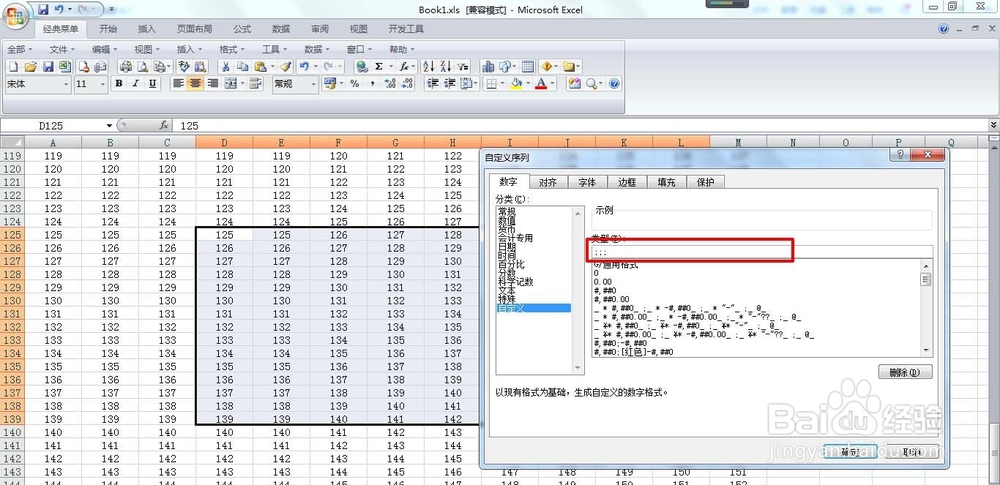Click the 删除(D) button

pos(905,372)
